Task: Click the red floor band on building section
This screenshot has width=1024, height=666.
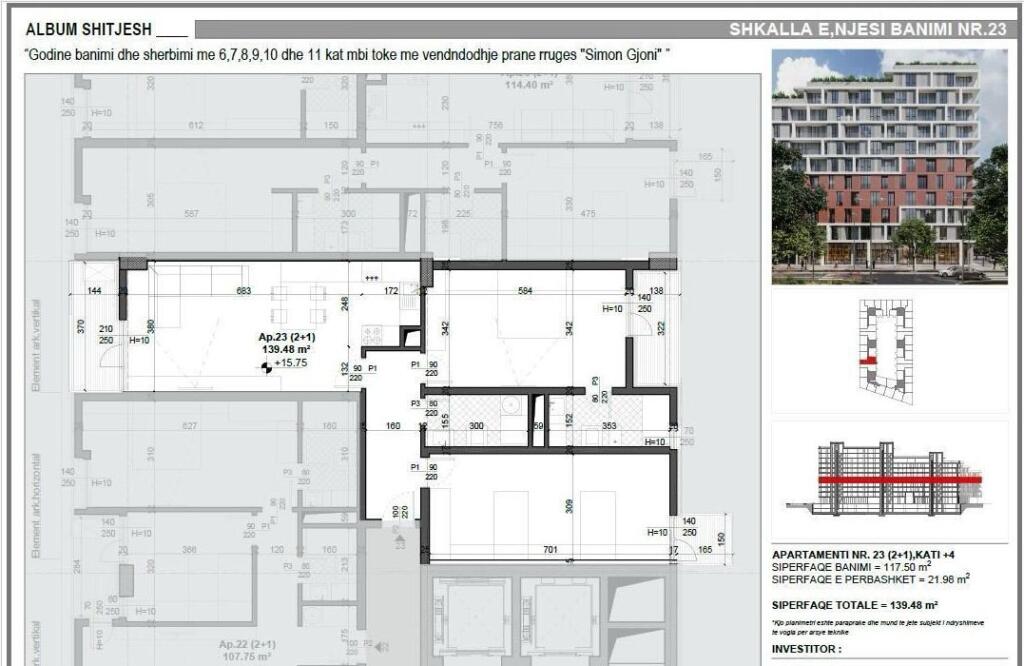Action: coord(898,480)
